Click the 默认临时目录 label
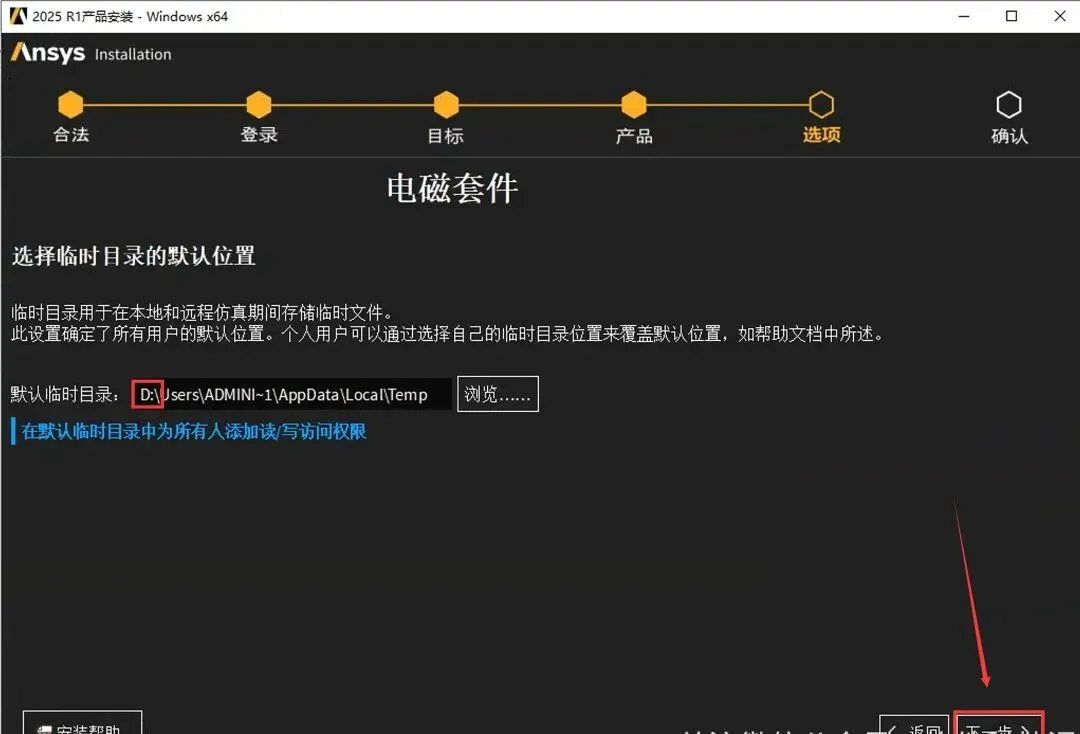This screenshot has height=734, width=1080. click(x=65, y=395)
